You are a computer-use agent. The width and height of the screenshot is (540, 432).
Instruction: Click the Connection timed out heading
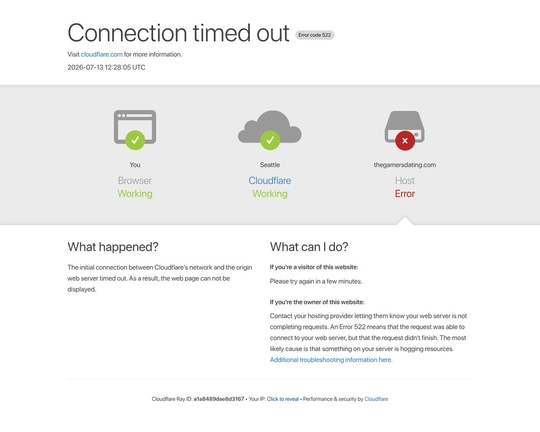pyautogui.click(x=178, y=33)
